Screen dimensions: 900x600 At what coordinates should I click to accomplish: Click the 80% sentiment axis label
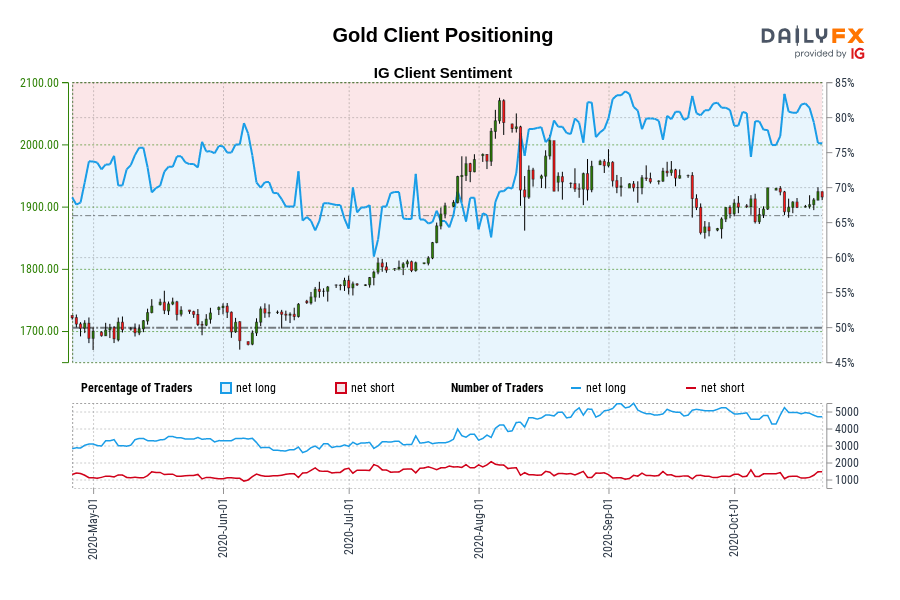844,118
